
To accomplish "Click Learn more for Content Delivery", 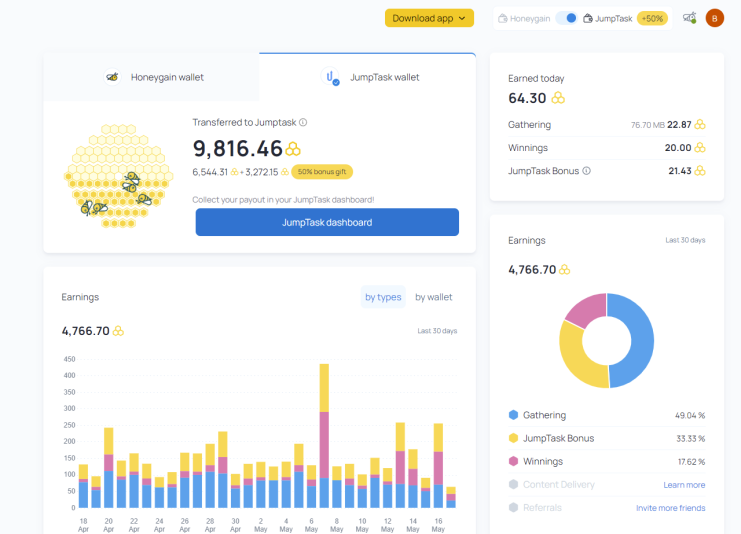I will click(684, 485).
